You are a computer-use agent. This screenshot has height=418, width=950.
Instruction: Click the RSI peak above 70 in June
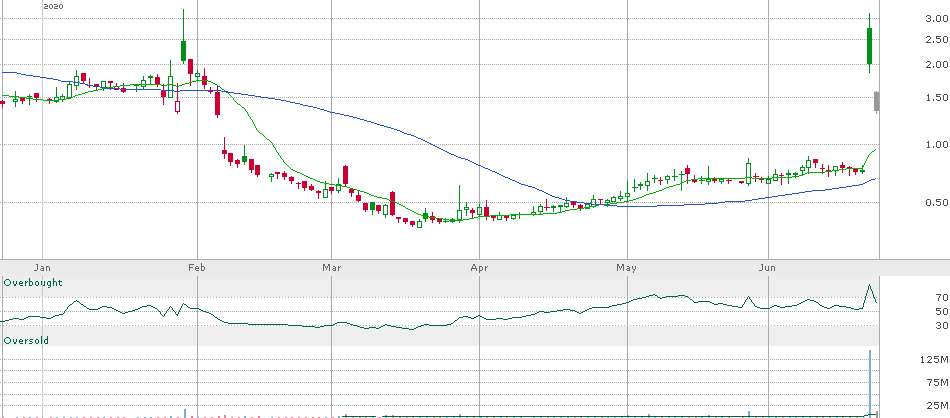[869, 285]
